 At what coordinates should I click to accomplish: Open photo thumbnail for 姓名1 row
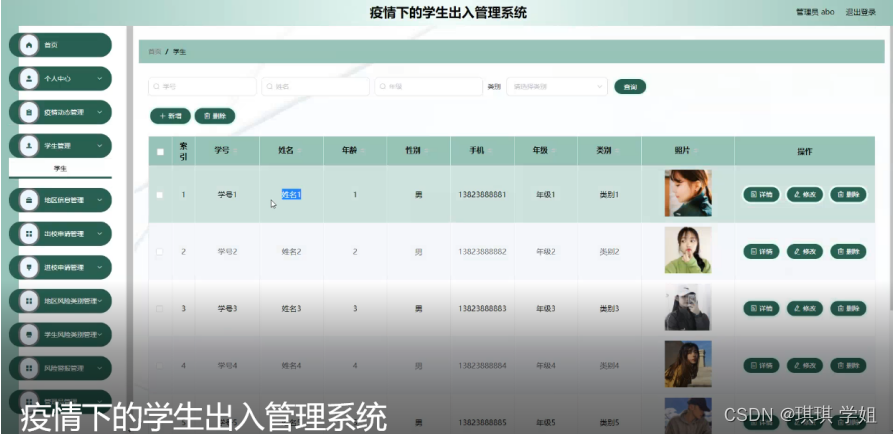688,193
